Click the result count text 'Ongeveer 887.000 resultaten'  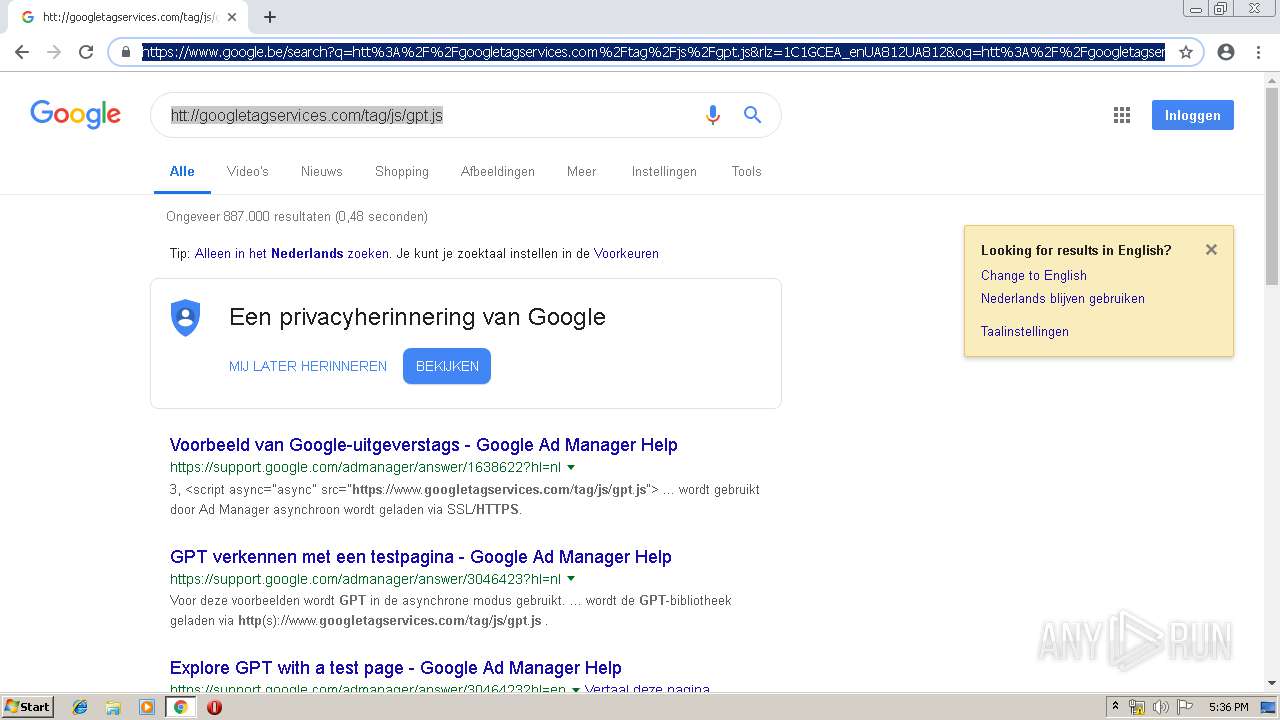[x=248, y=216]
